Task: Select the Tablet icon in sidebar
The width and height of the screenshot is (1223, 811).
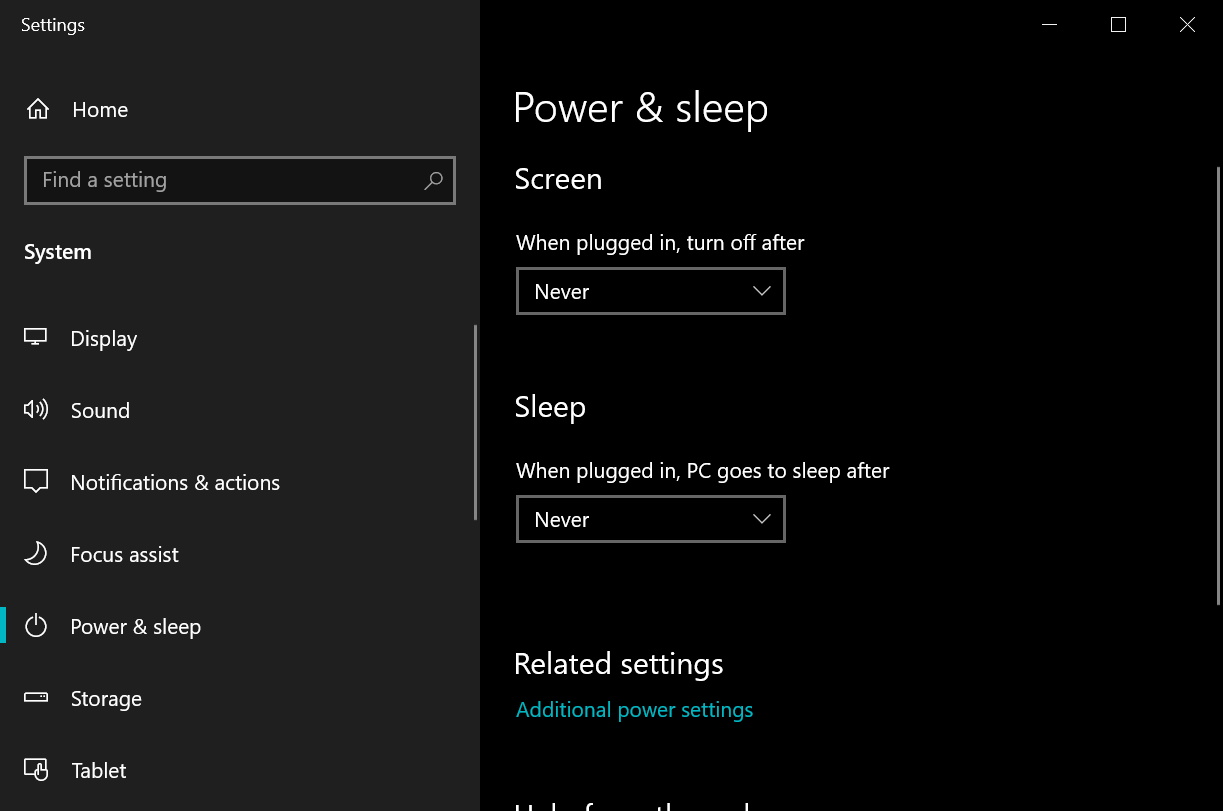Action: tap(36, 770)
